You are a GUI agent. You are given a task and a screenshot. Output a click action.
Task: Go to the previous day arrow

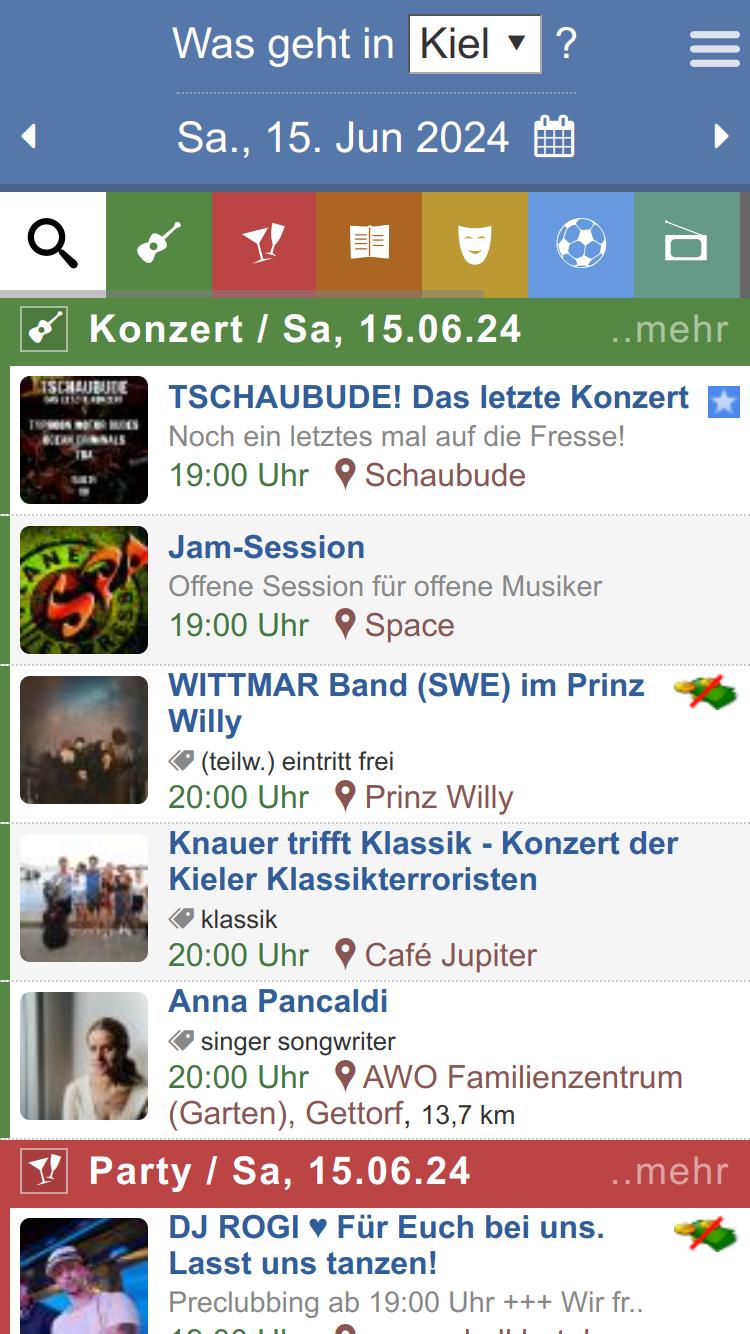29,137
